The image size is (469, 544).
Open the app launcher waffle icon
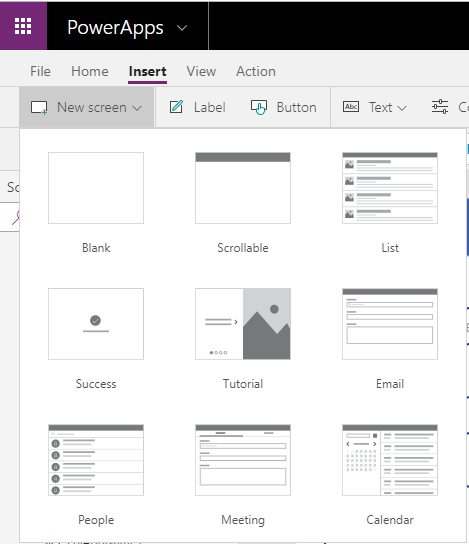pyautogui.click(x=23, y=26)
